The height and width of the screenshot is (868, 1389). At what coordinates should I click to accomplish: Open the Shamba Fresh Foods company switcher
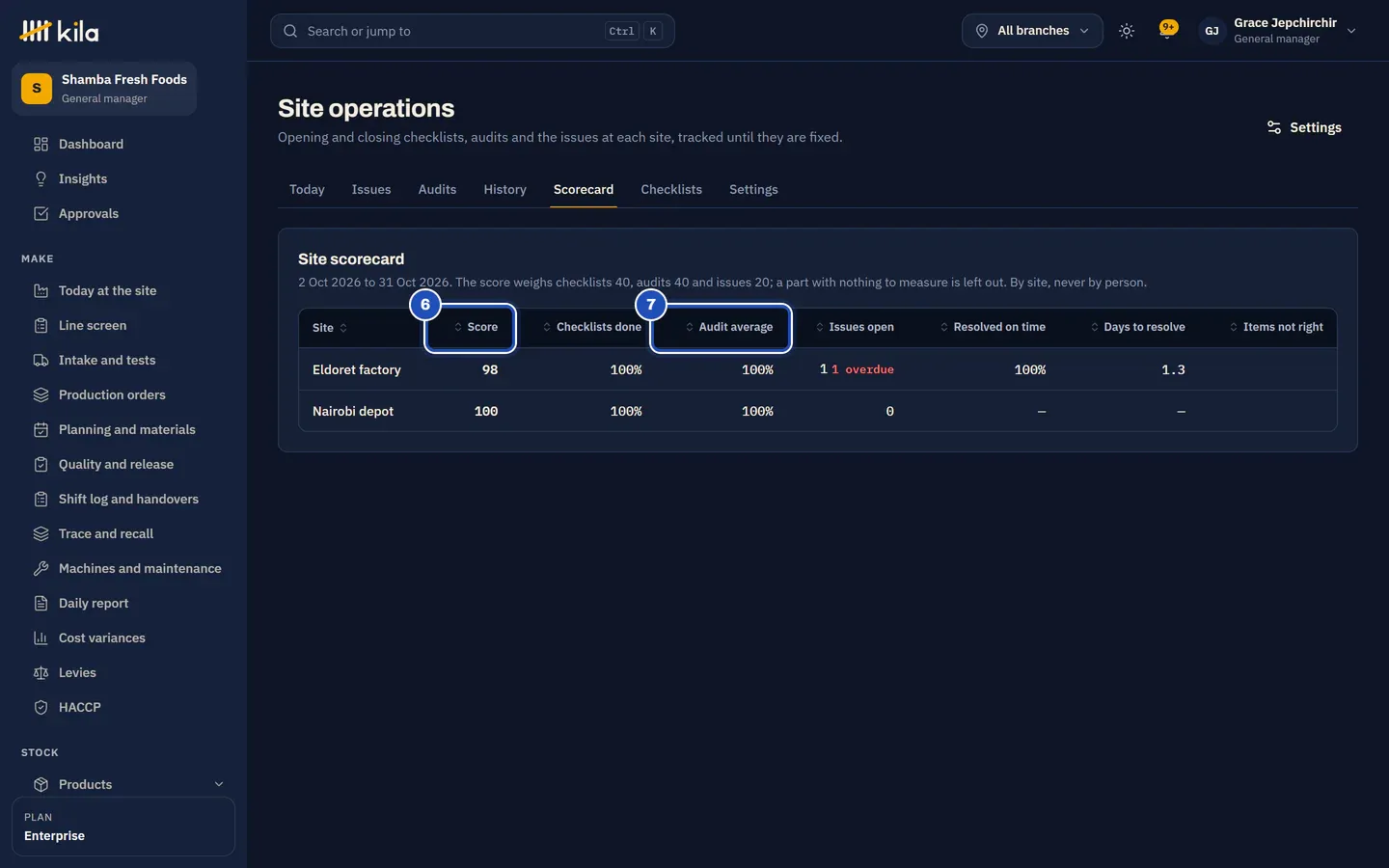pyautogui.click(x=104, y=89)
